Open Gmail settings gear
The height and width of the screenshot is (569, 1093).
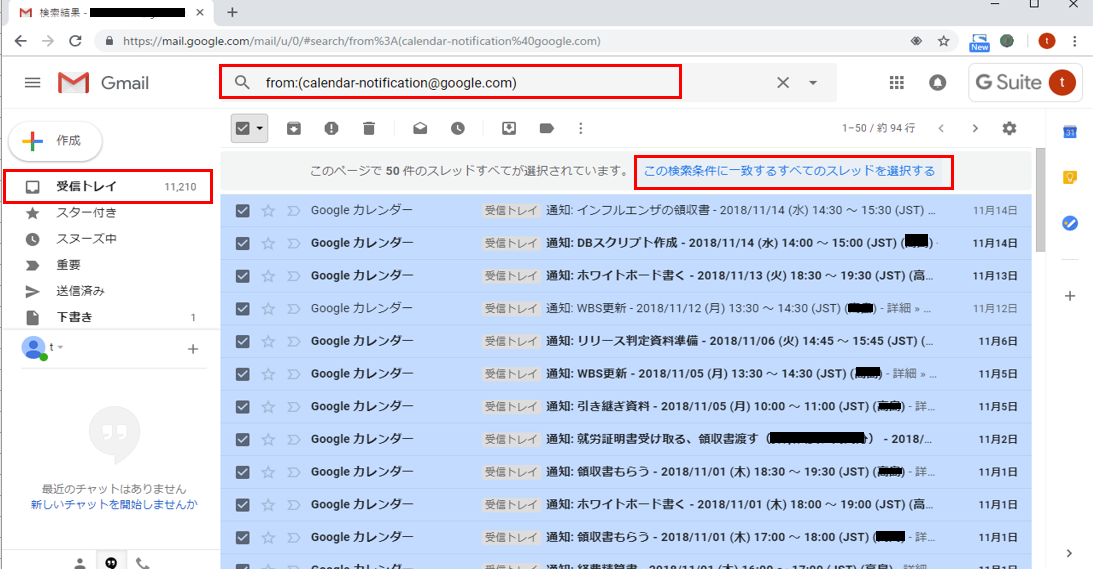(1009, 128)
